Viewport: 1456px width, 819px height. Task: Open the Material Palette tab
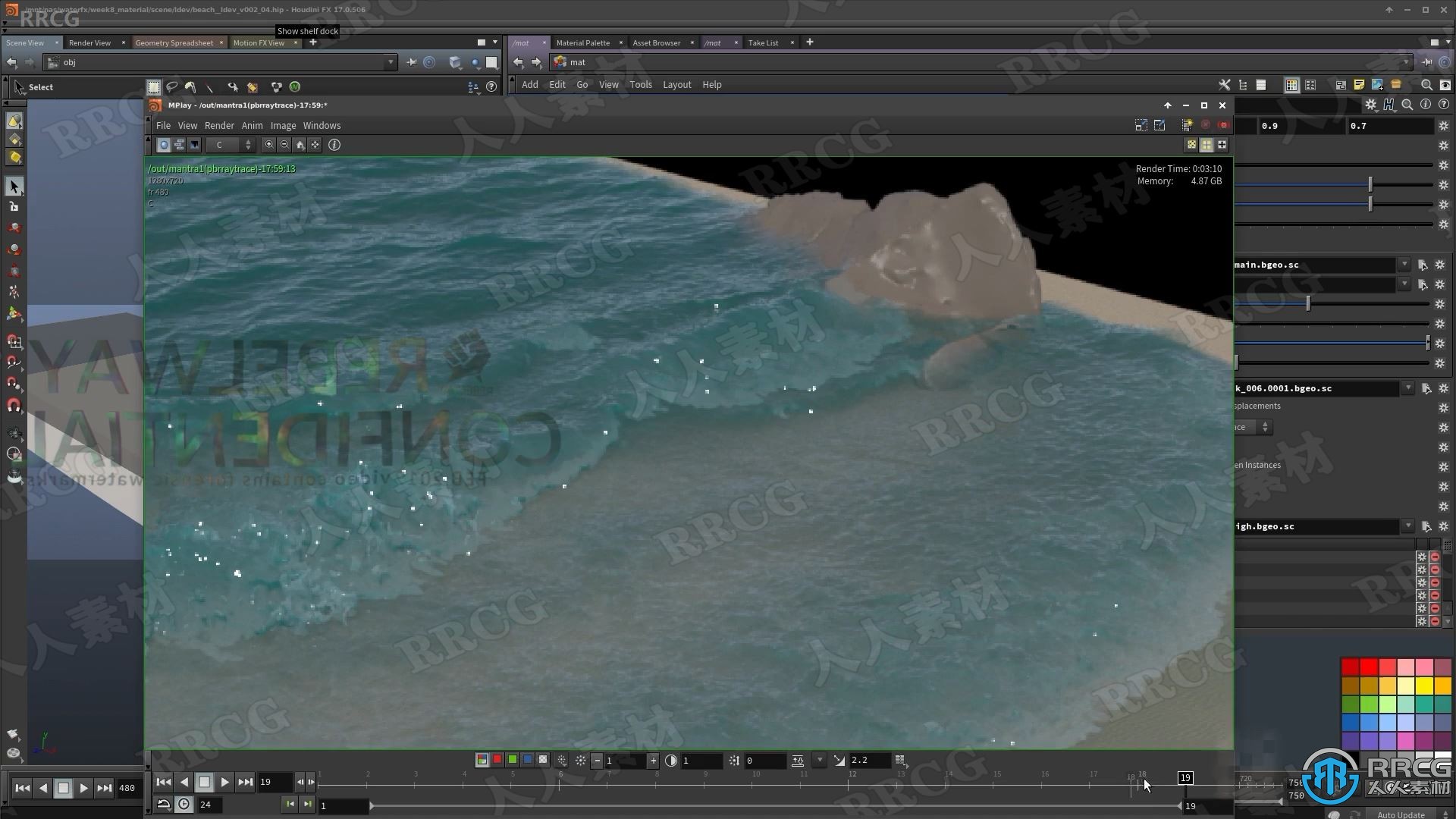click(x=582, y=42)
